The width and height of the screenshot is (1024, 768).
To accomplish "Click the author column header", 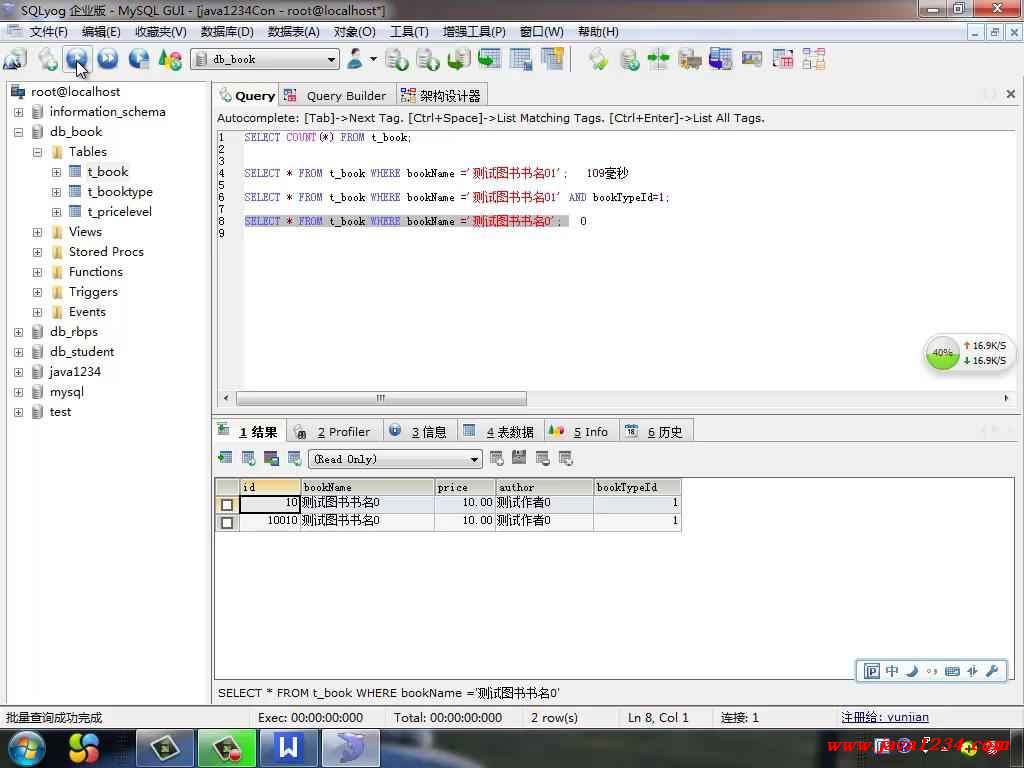I will click(x=544, y=487).
